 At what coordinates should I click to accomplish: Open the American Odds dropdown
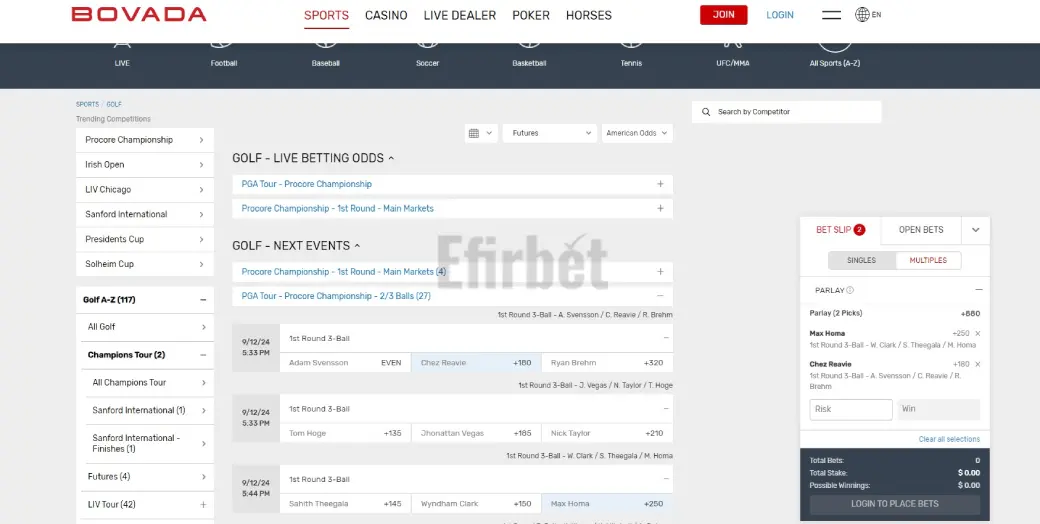click(637, 133)
